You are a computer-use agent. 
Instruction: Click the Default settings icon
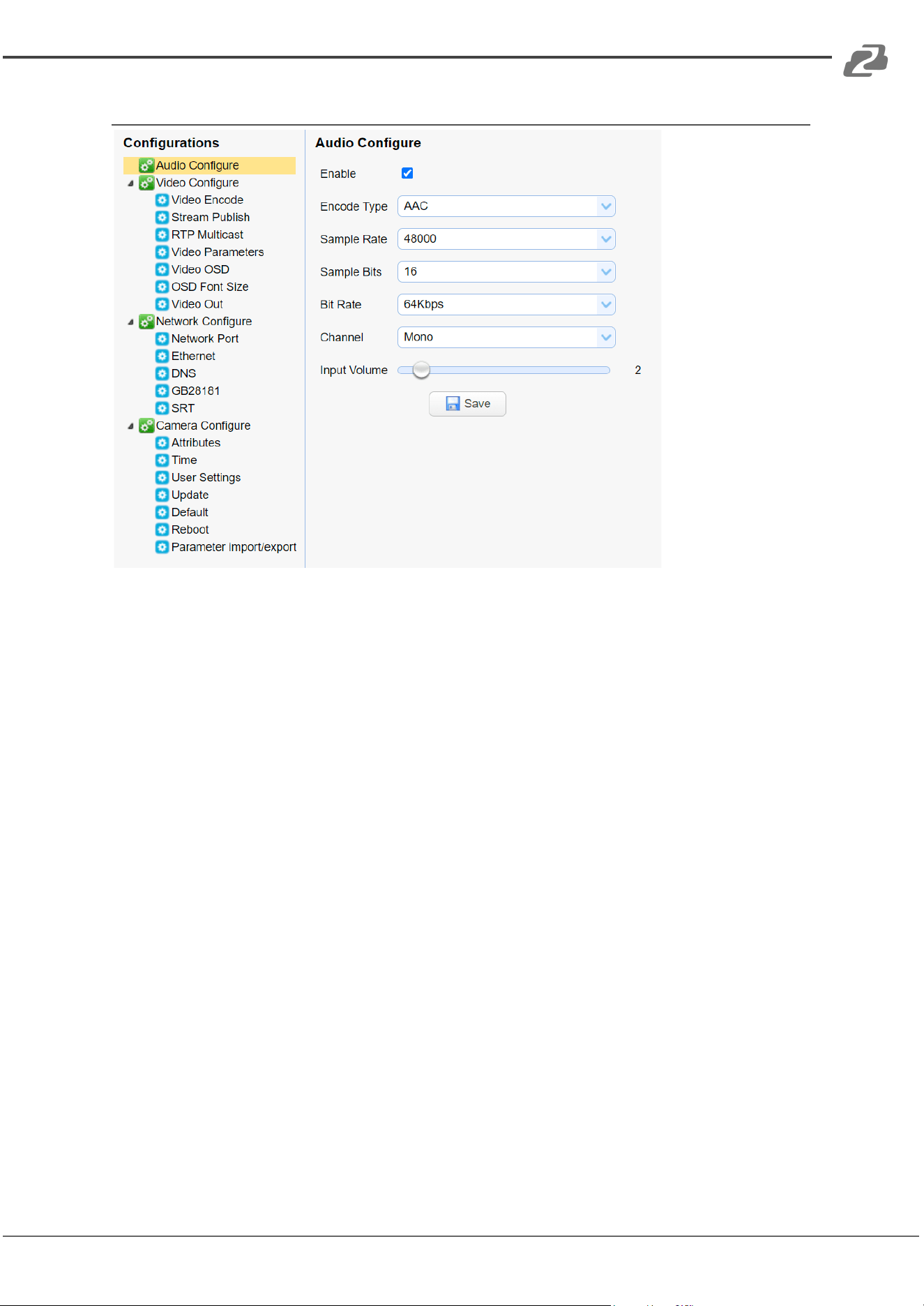(x=162, y=512)
